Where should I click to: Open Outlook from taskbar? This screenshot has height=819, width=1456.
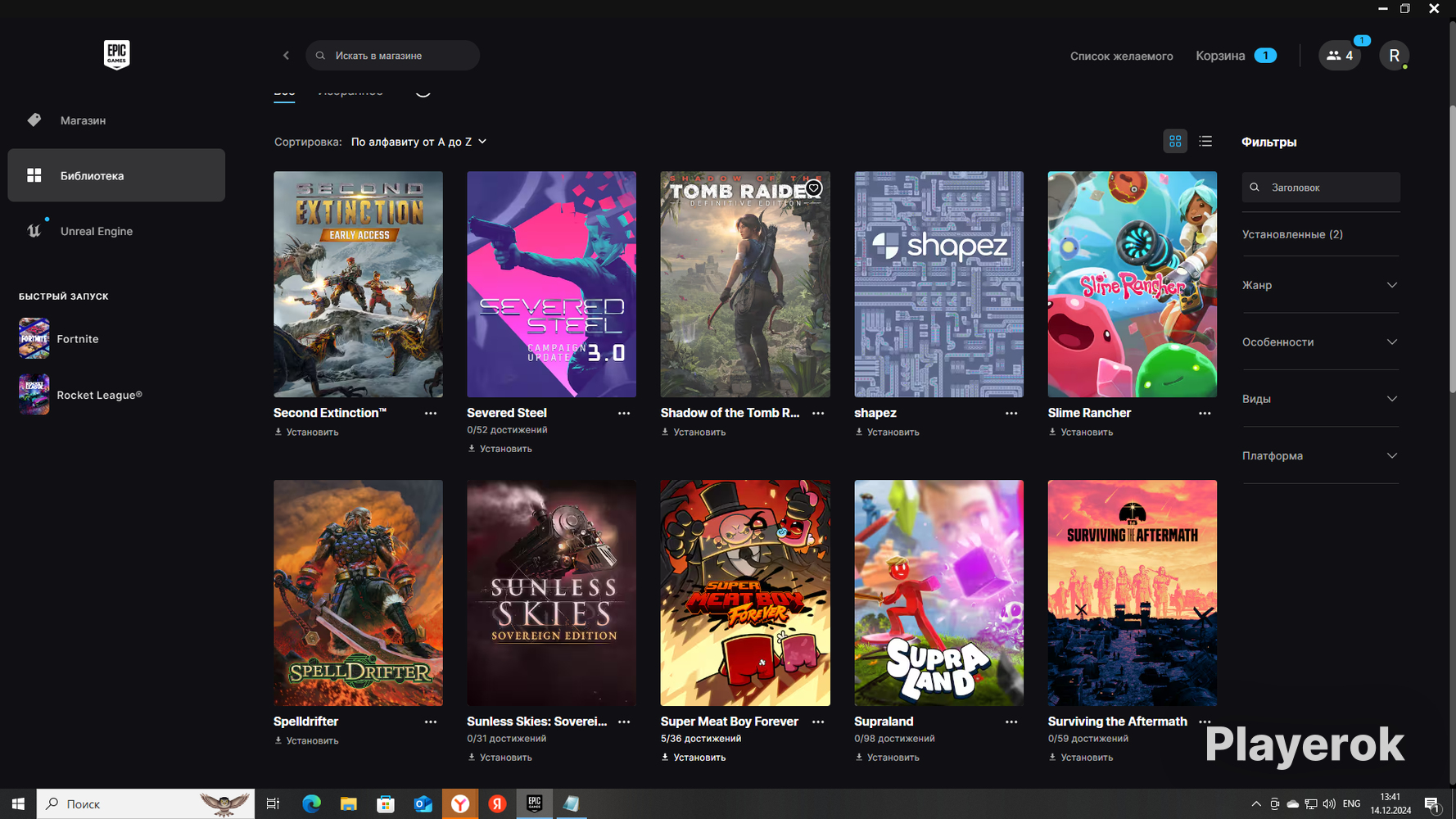423,804
